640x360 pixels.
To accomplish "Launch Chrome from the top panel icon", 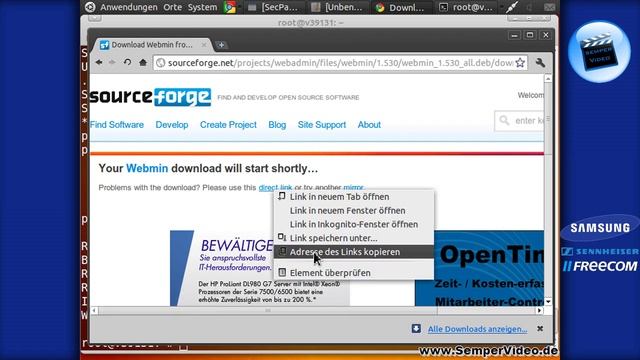I will point(230,7).
